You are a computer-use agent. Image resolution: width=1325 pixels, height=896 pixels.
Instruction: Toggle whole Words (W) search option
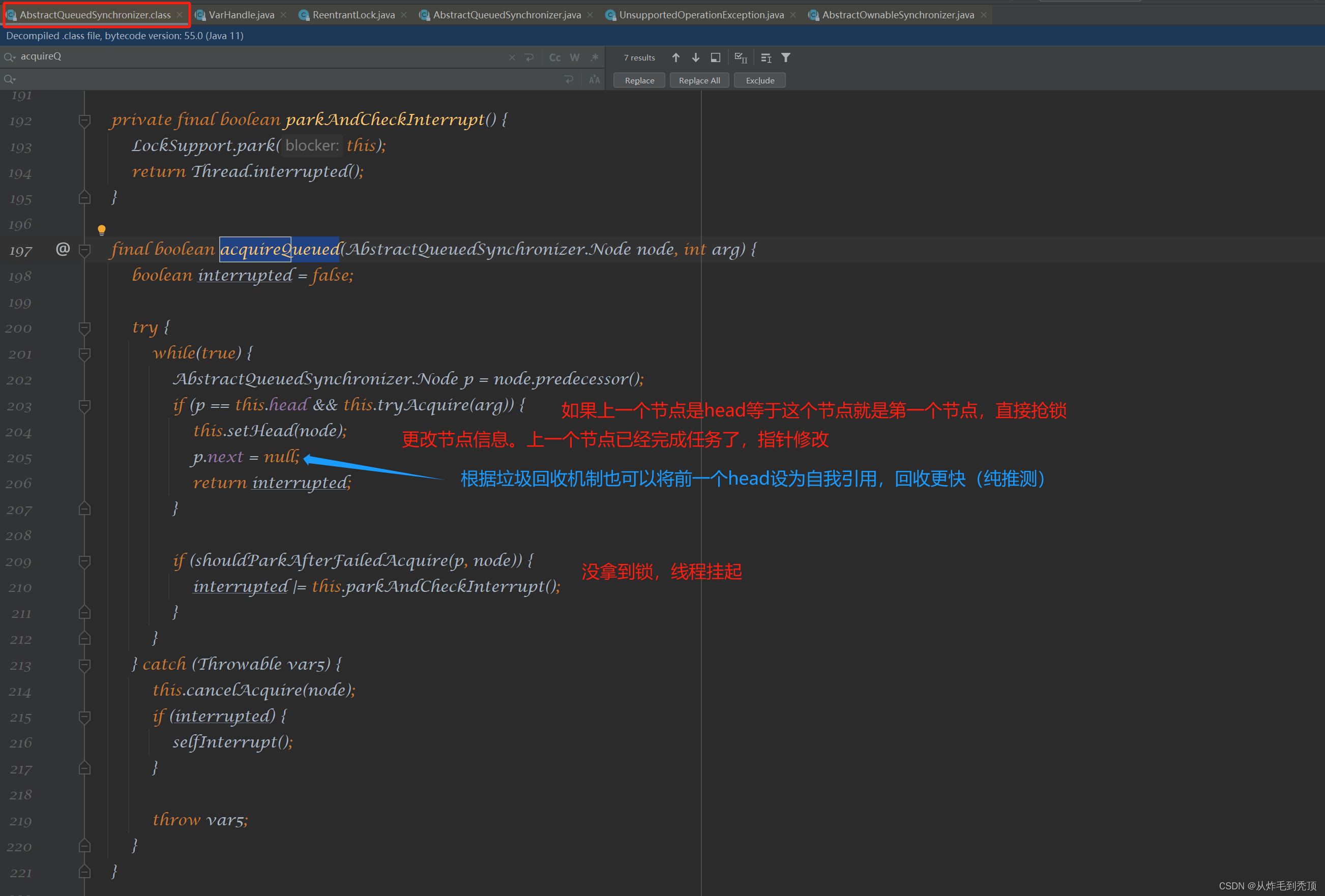(x=575, y=57)
